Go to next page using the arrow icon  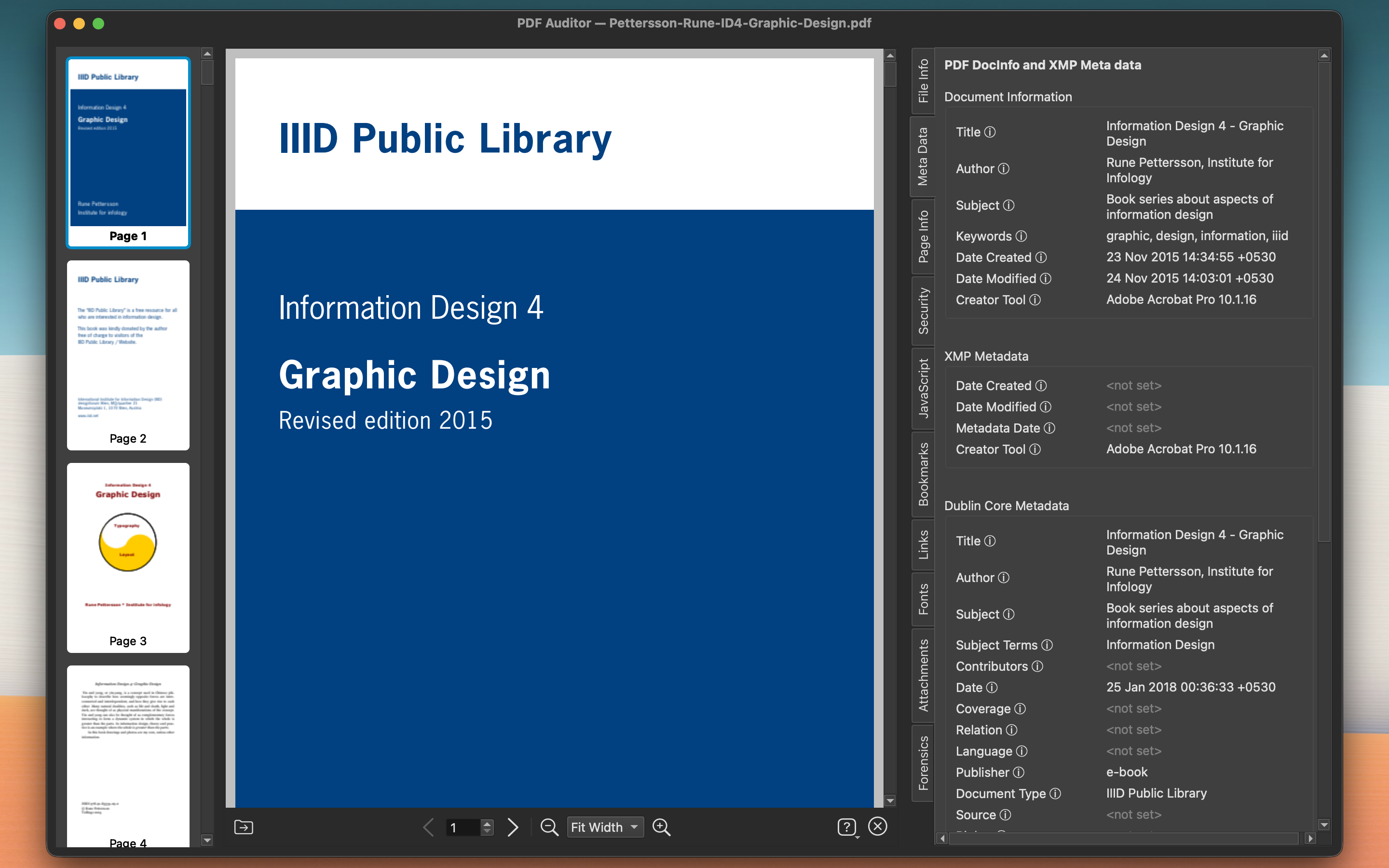[513, 827]
